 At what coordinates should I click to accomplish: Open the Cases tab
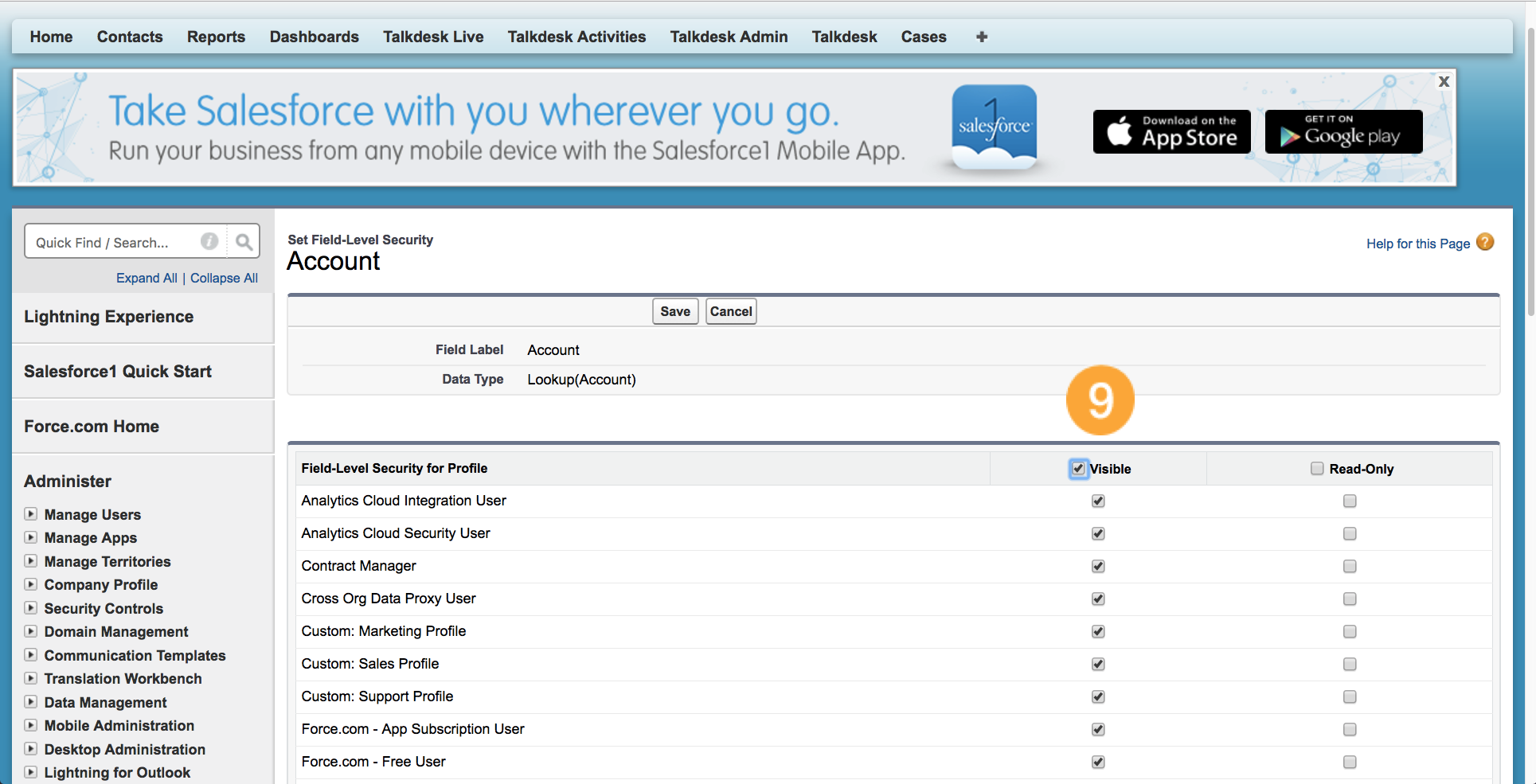click(924, 37)
